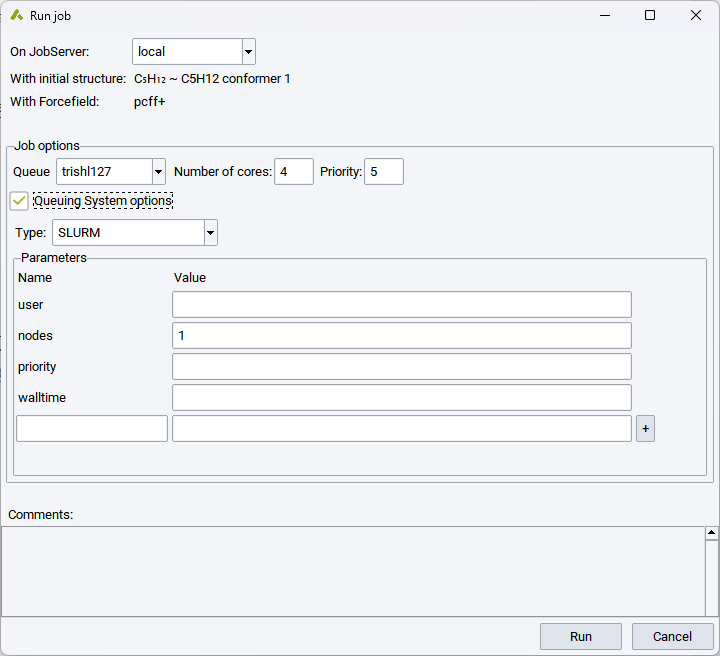Click the priority parameter value field
The width and height of the screenshot is (720, 656).
[x=402, y=366]
